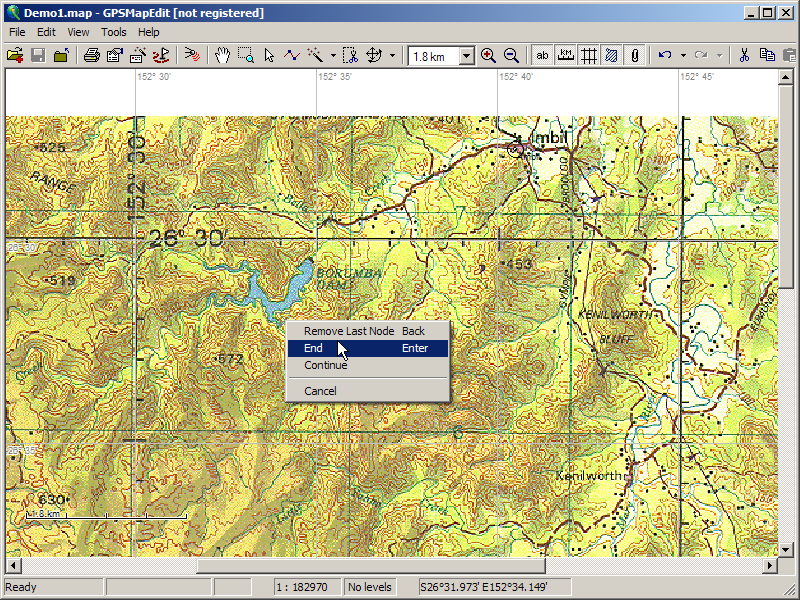This screenshot has width=800, height=600.
Task: Expand the Undo history dropdown arrow
Action: (683, 56)
